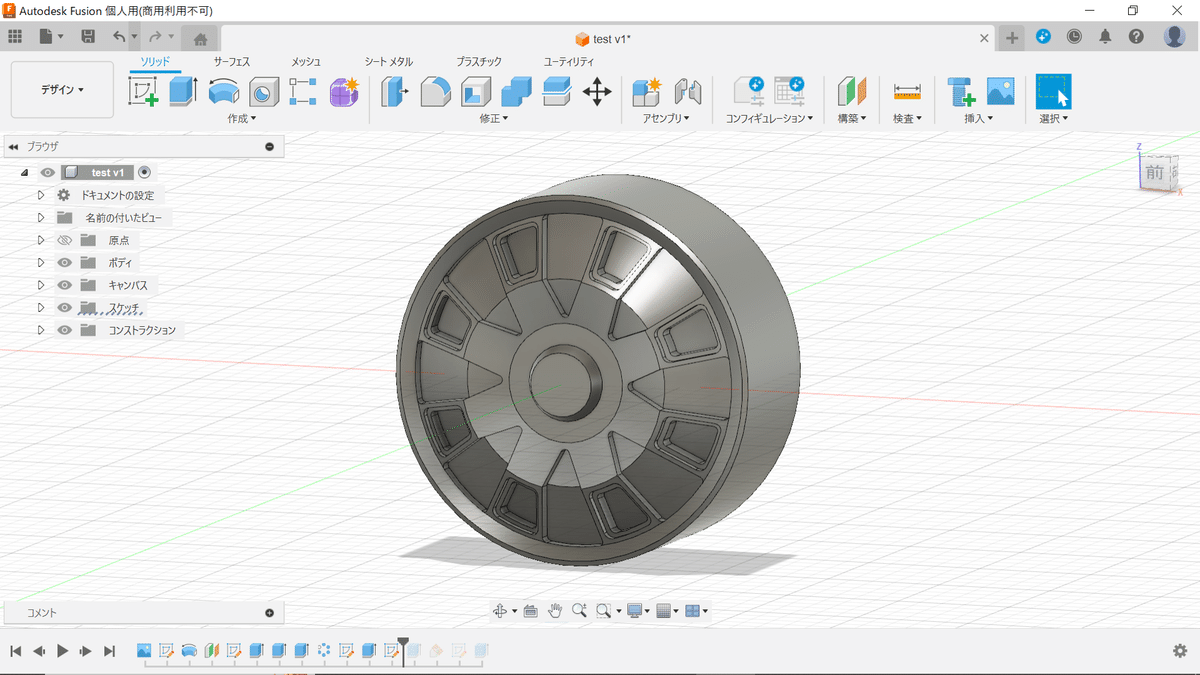Jump to timeline start
Image resolution: width=1200 pixels, height=675 pixels.
15,651
